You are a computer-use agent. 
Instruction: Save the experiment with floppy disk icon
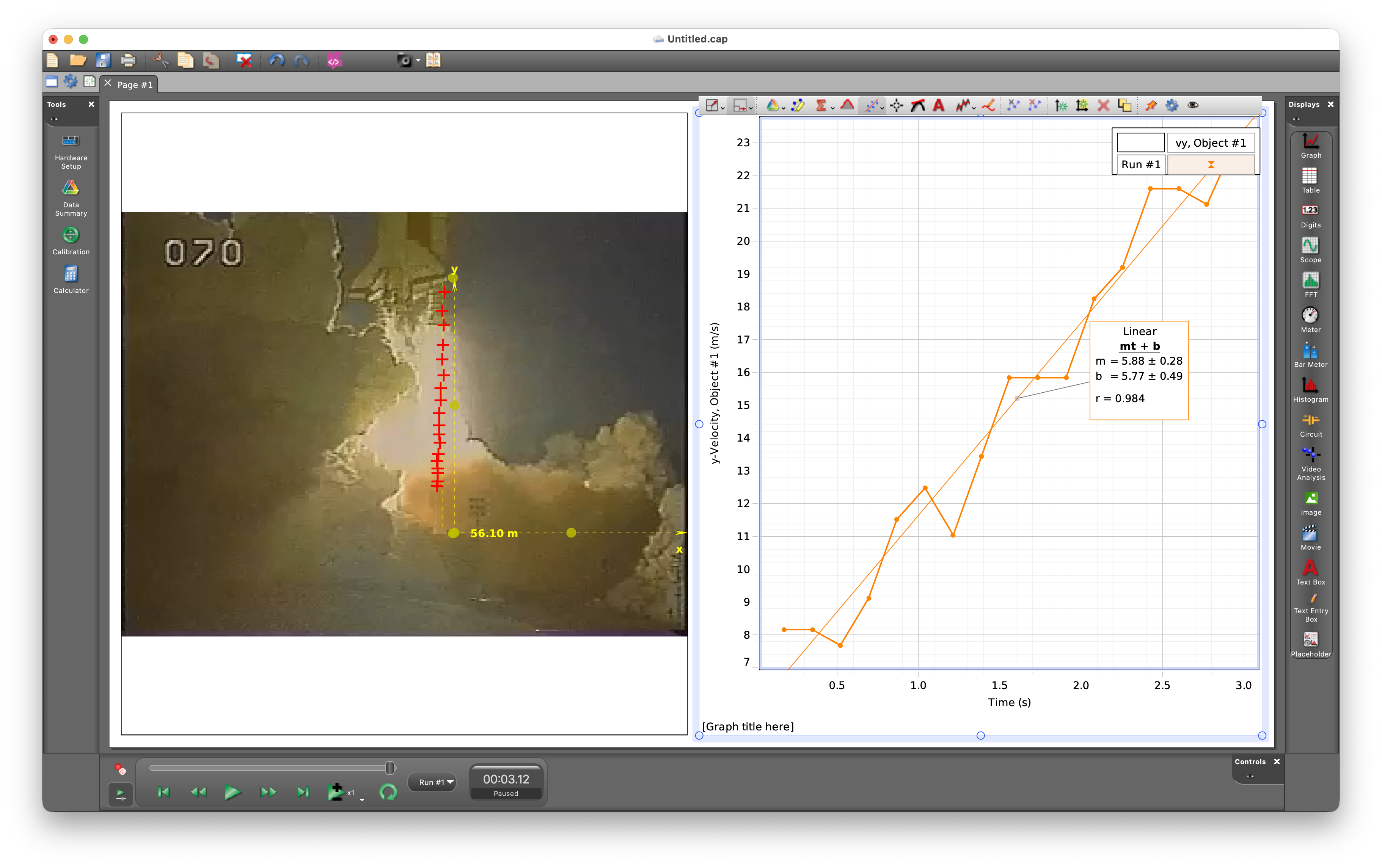click(x=103, y=60)
